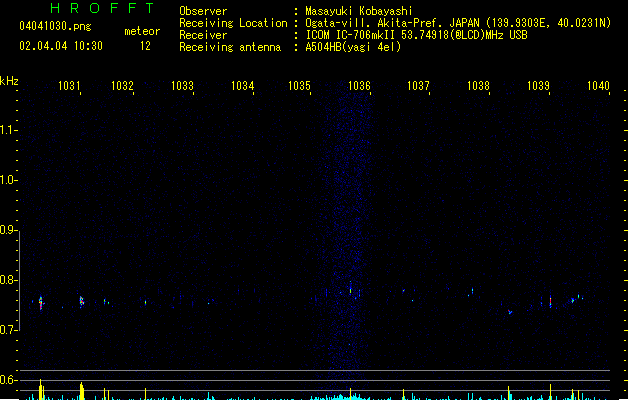
Task: Click the ICOM IC-706mkII receiver text
Action: pos(416,35)
